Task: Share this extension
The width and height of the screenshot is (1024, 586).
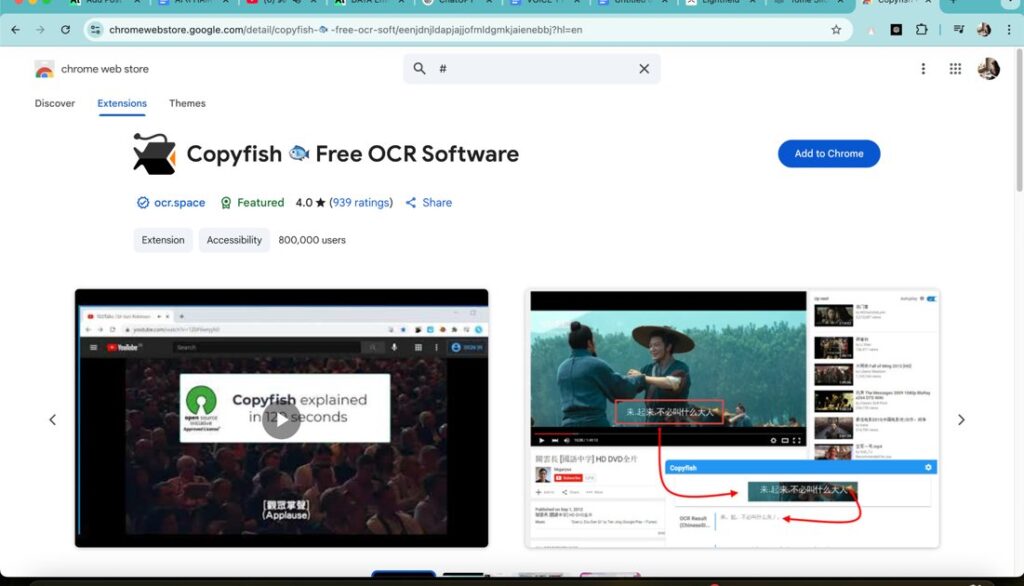Action: pos(428,203)
